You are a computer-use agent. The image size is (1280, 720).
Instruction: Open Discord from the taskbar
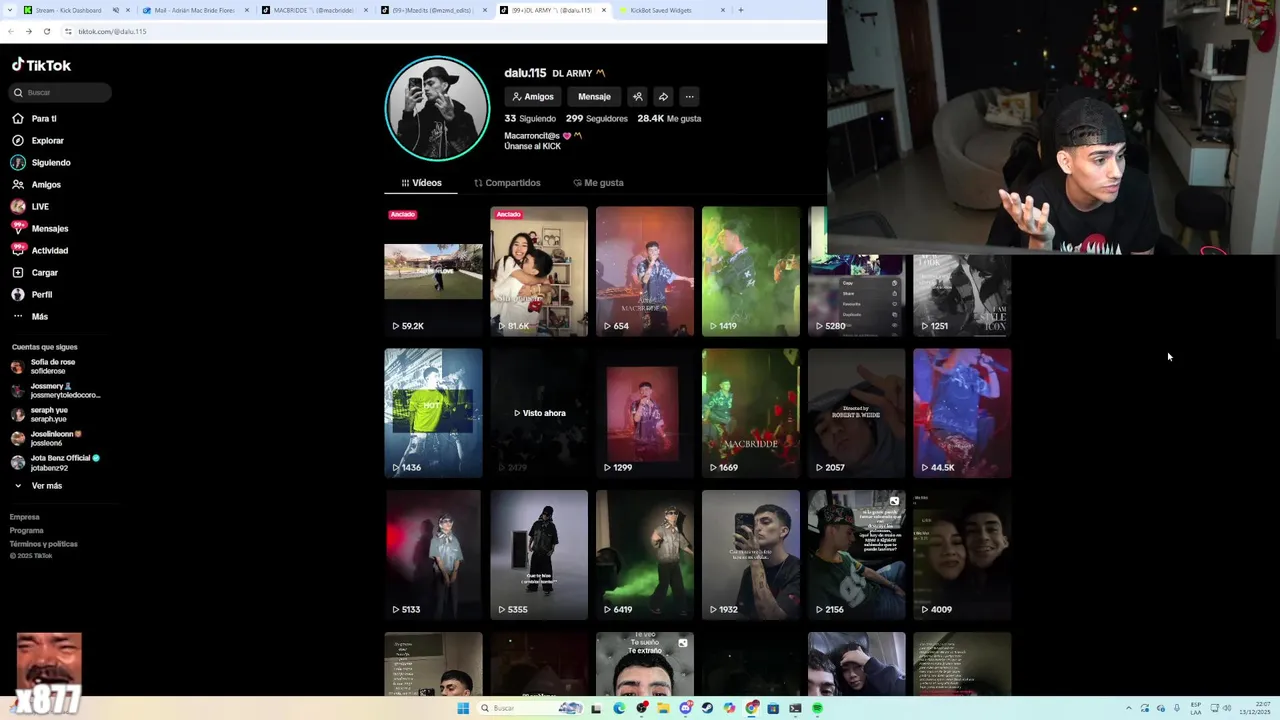coord(685,708)
